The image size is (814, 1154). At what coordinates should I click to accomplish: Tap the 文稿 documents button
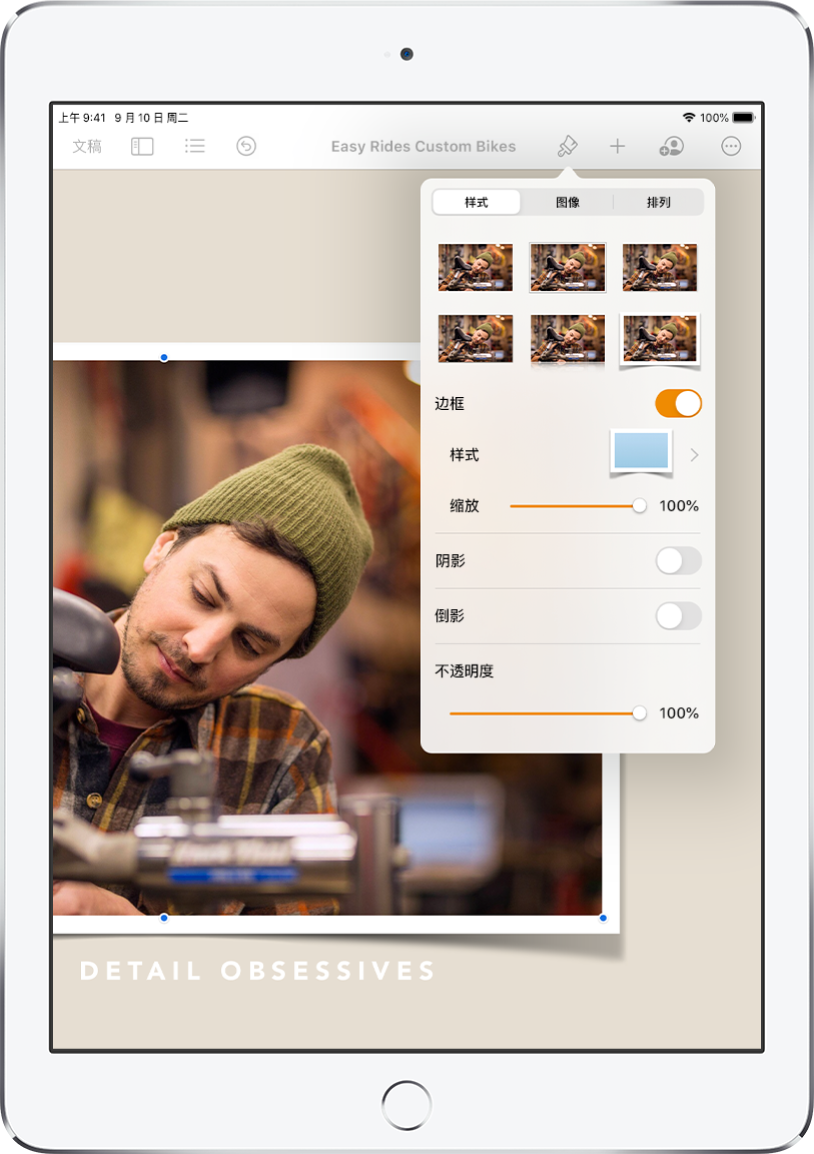[87, 146]
